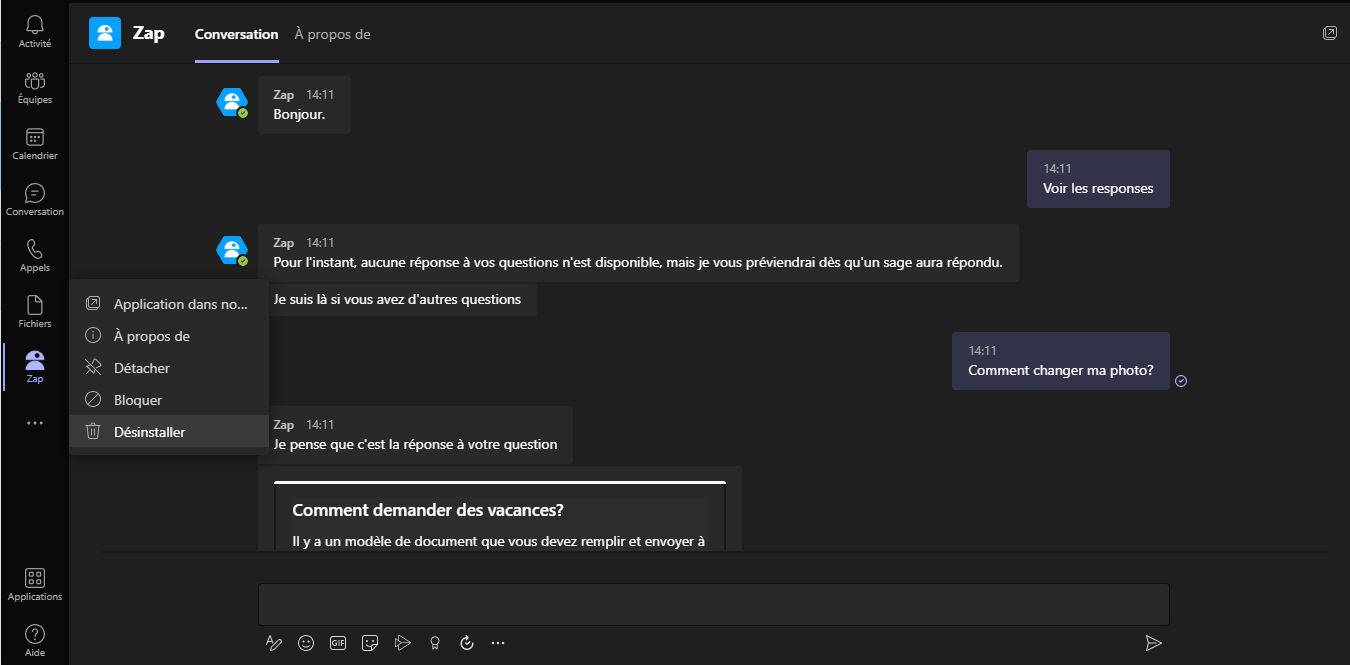Image resolution: width=1350 pixels, height=665 pixels.
Task: Choose À propos de in context menu
Action: [x=169, y=336]
